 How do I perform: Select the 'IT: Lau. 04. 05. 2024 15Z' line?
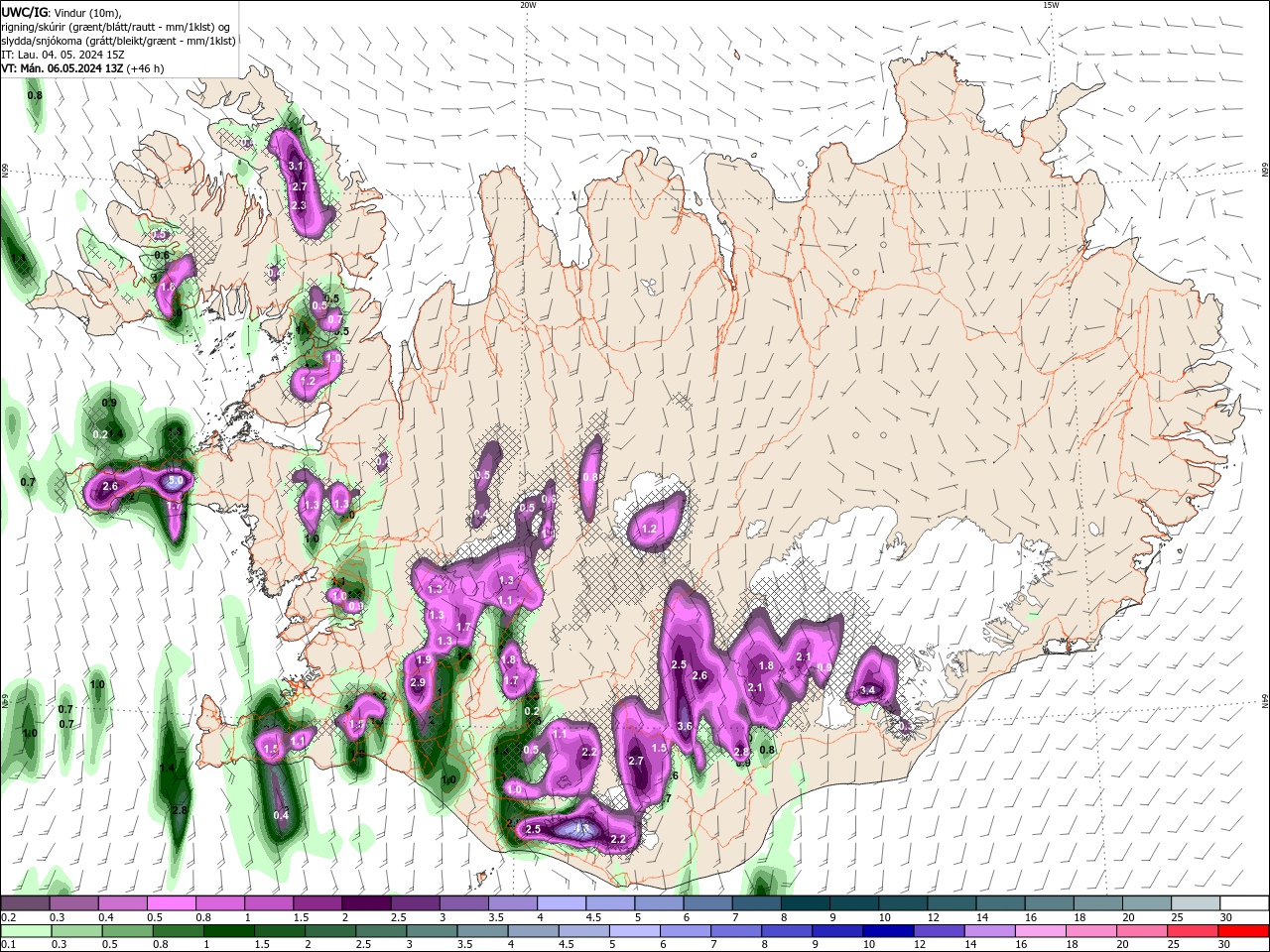(x=63, y=55)
